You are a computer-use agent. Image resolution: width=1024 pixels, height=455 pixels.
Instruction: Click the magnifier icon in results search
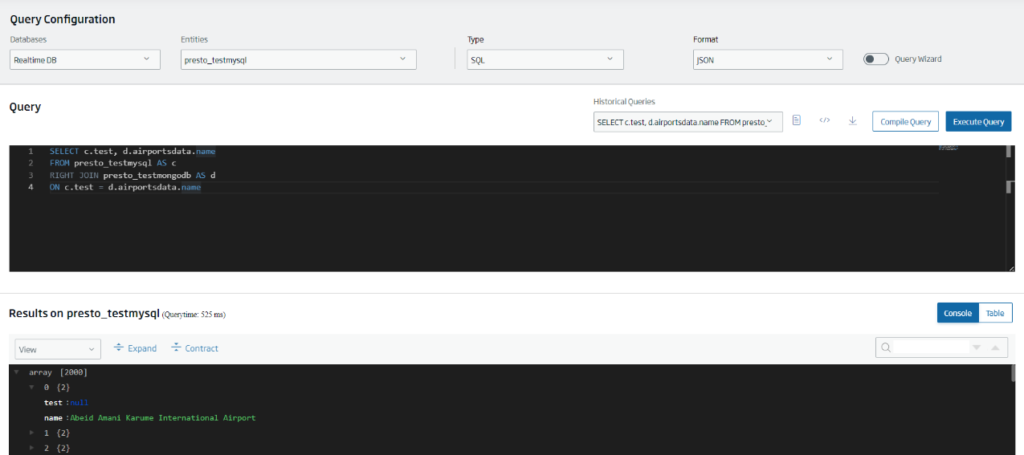click(886, 348)
